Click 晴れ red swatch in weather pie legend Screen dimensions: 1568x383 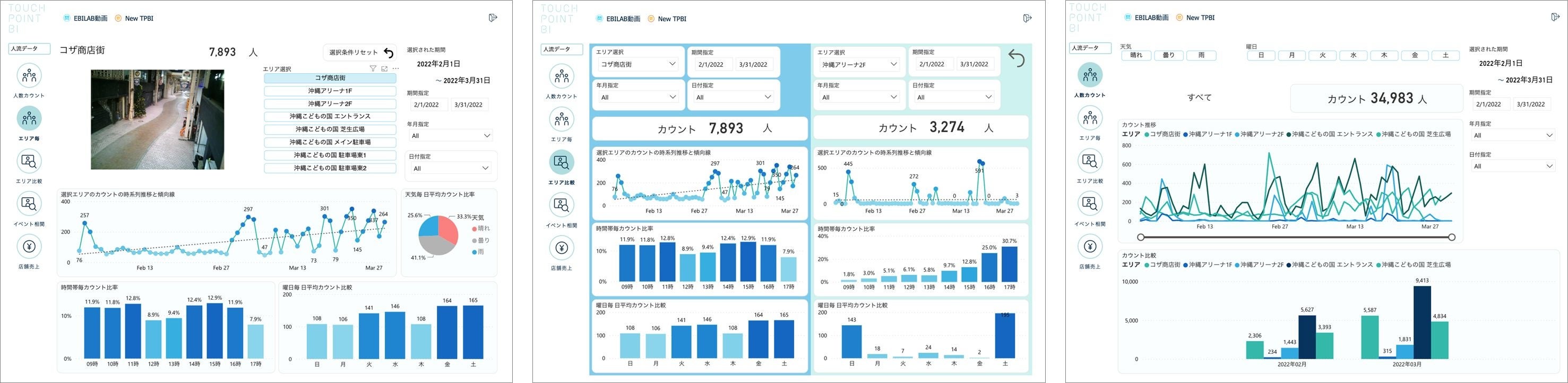tap(474, 229)
